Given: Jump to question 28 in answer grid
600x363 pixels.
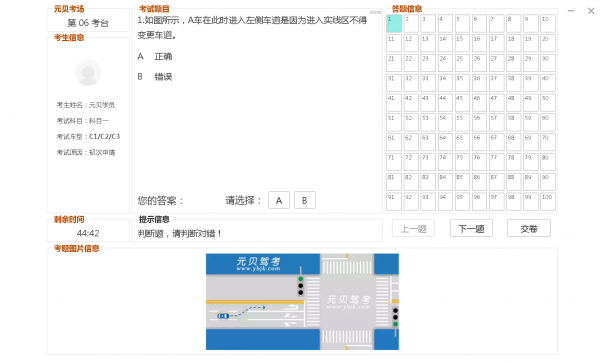Looking at the screenshot, I should pos(514,63).
